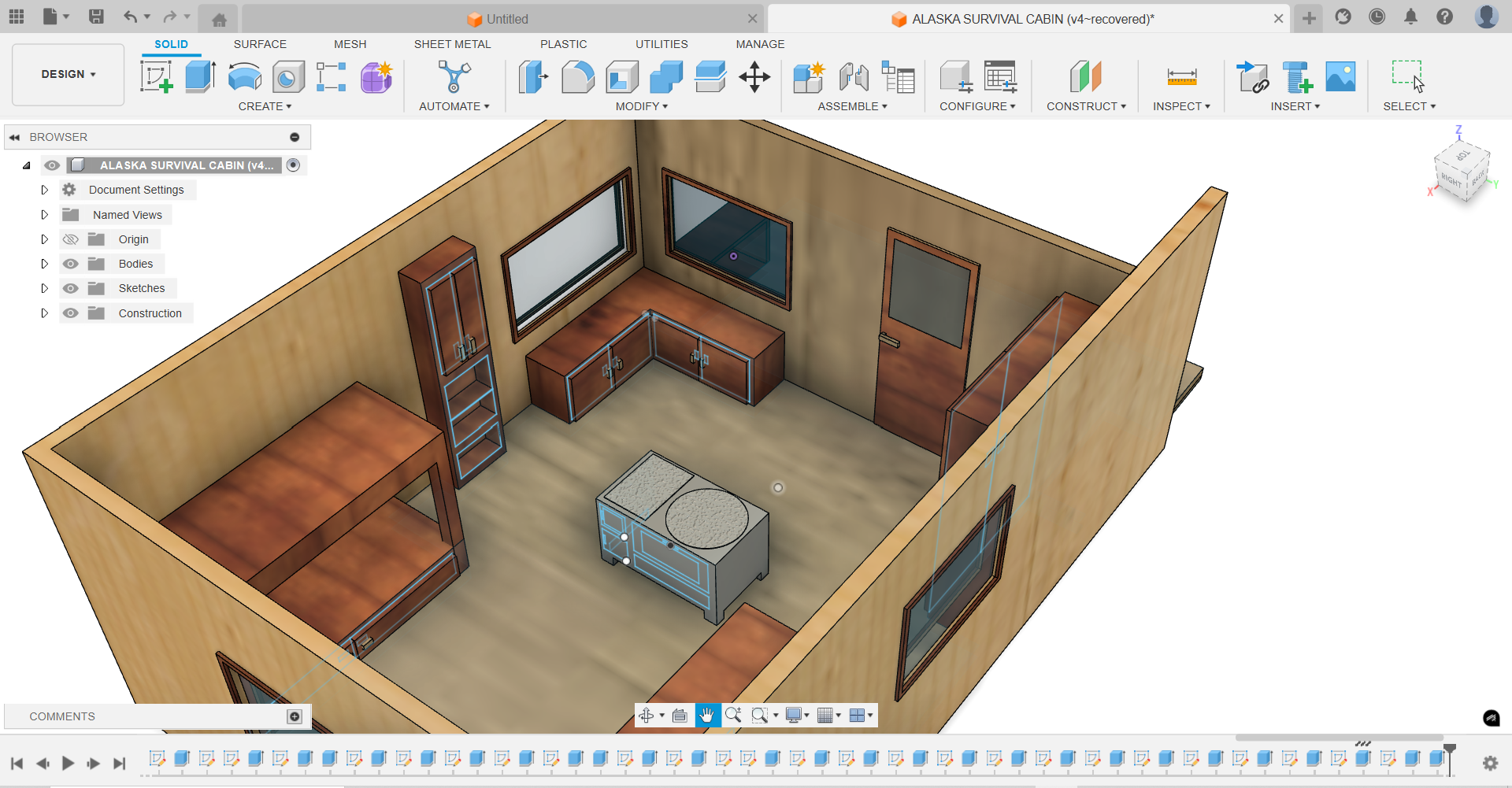
Task: Expand the Sketches node
Action: point(44,288)
